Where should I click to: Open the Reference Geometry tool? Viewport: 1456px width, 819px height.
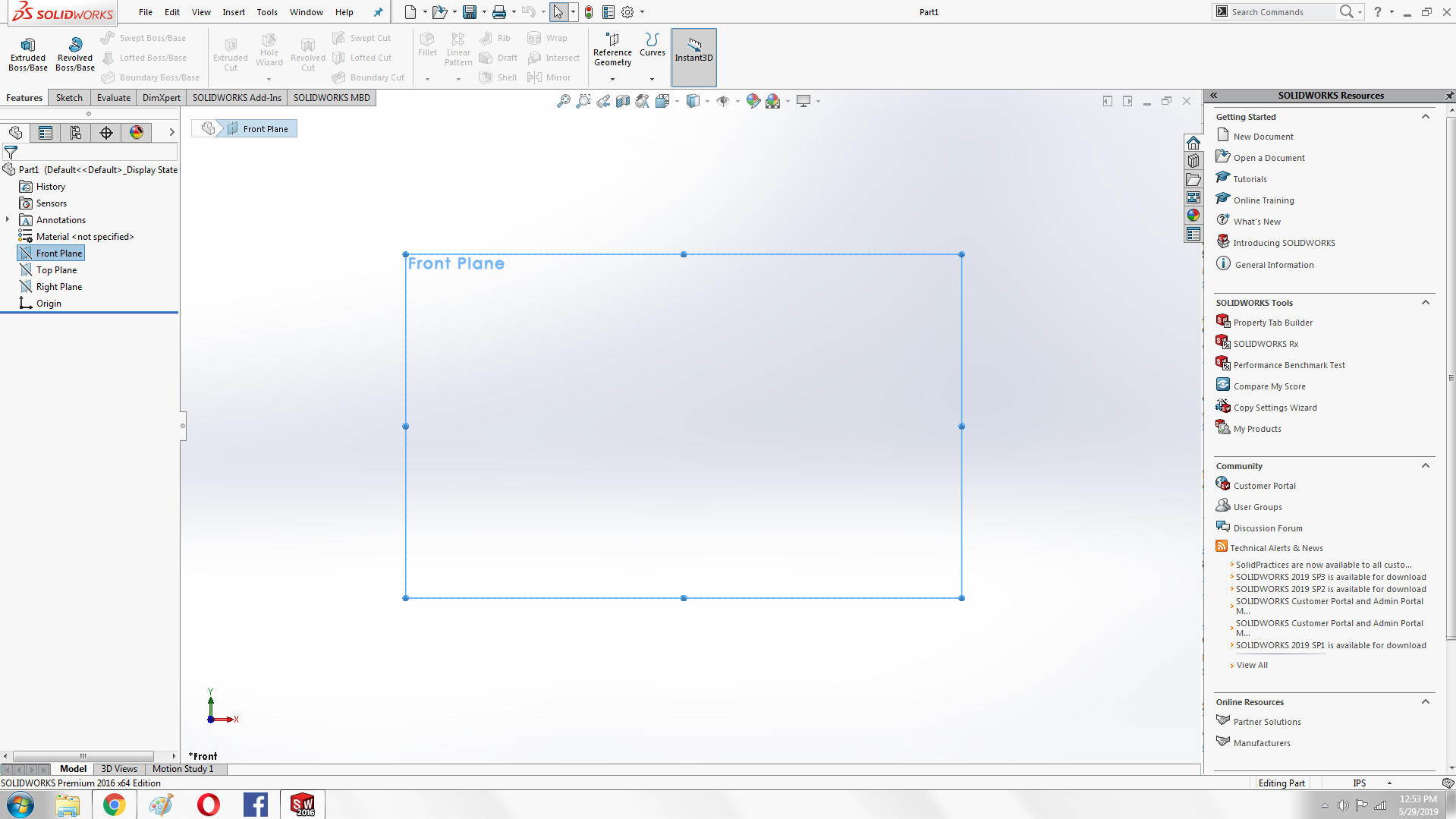(x=612, y=50)
